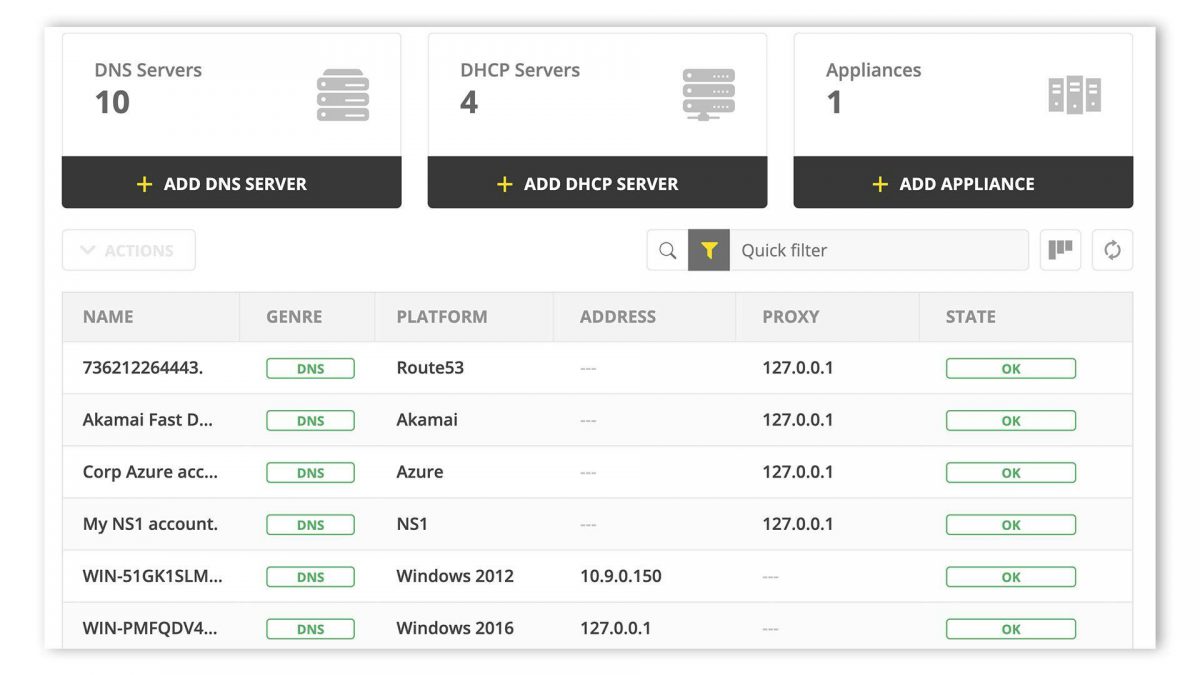Screen dimensions: 1200x675
Task: Toggle the yellow funnel filter icon
Action: click(709, 250)
